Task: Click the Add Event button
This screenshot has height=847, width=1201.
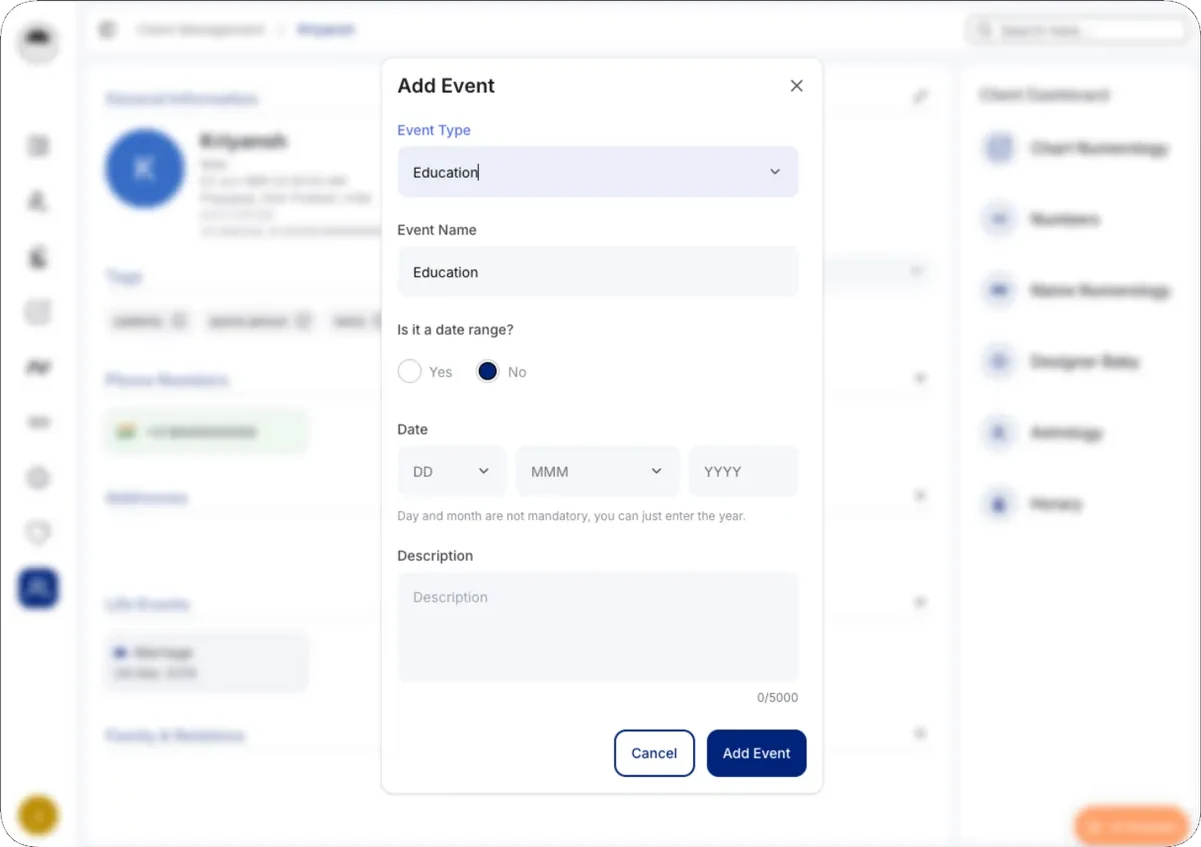Action: [x=757, y=753]
